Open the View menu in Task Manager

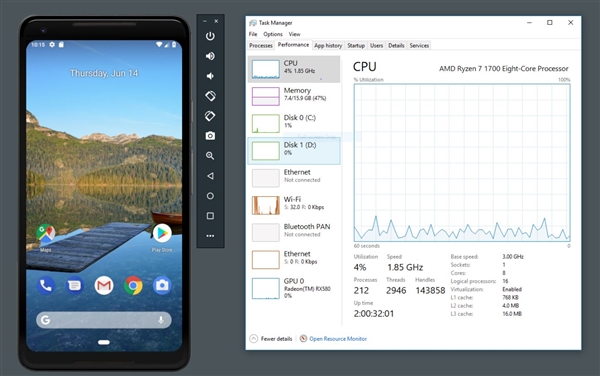pyautogui.click(x=294, y=34)
